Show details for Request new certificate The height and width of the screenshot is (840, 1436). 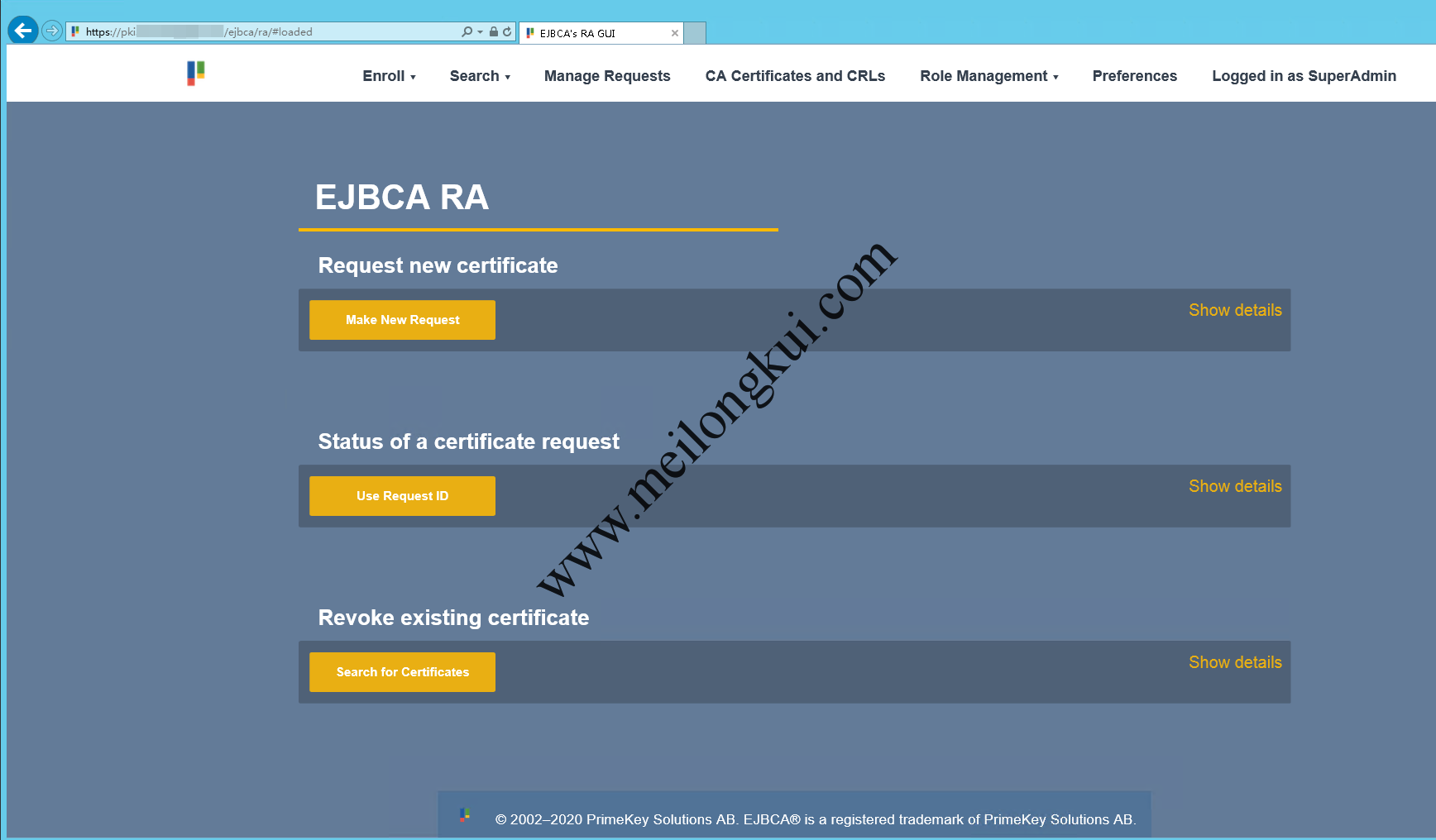pos(1235,310)
